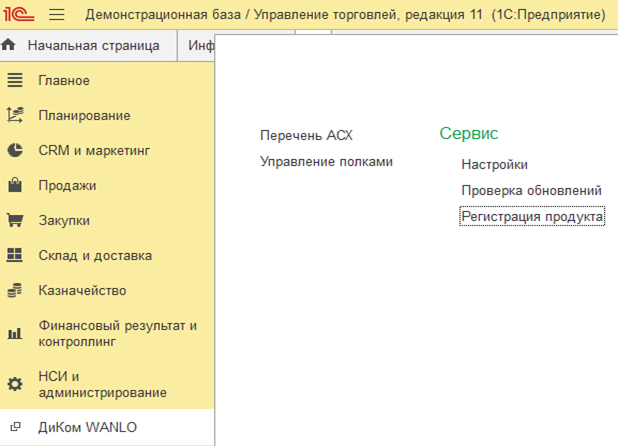The width and height of the screenshot is (618, 446).
Task: Click the 1C logo icon
Action: point(21,15)
